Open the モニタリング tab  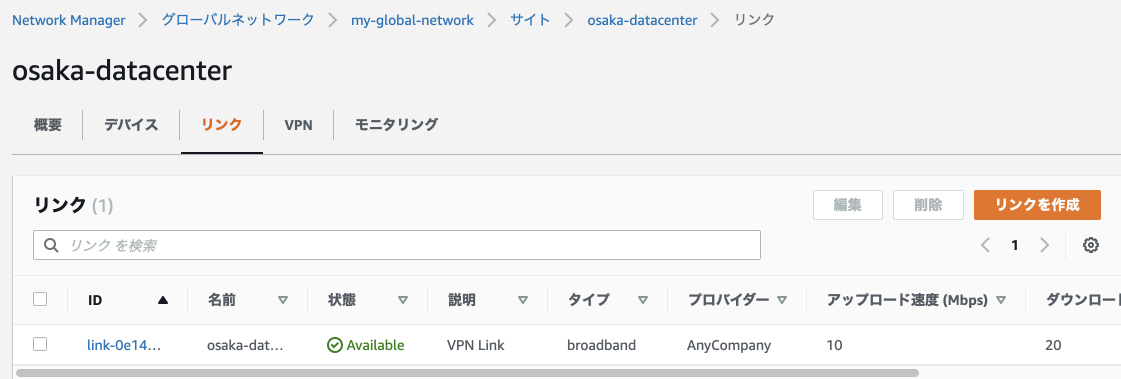396,125
